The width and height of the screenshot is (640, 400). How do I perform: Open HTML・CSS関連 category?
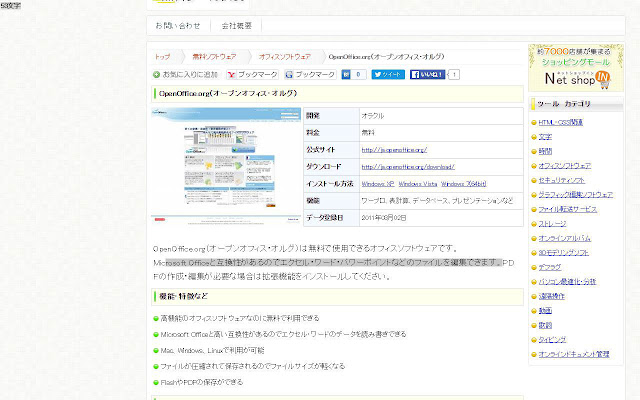560,122
